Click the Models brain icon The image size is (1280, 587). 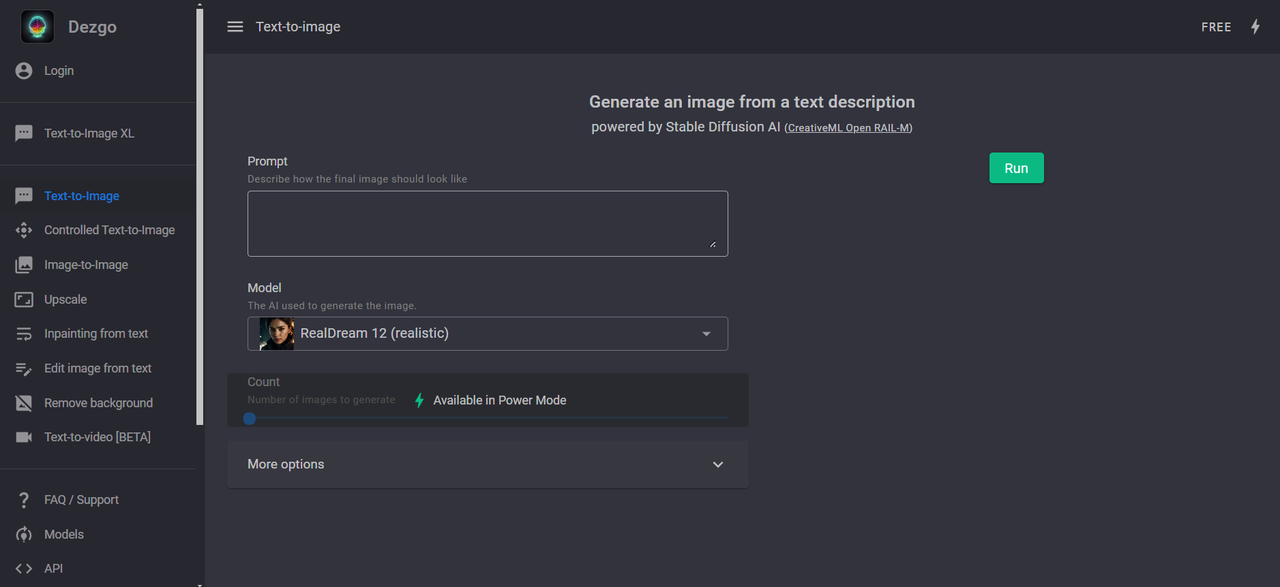coord(24,534)
